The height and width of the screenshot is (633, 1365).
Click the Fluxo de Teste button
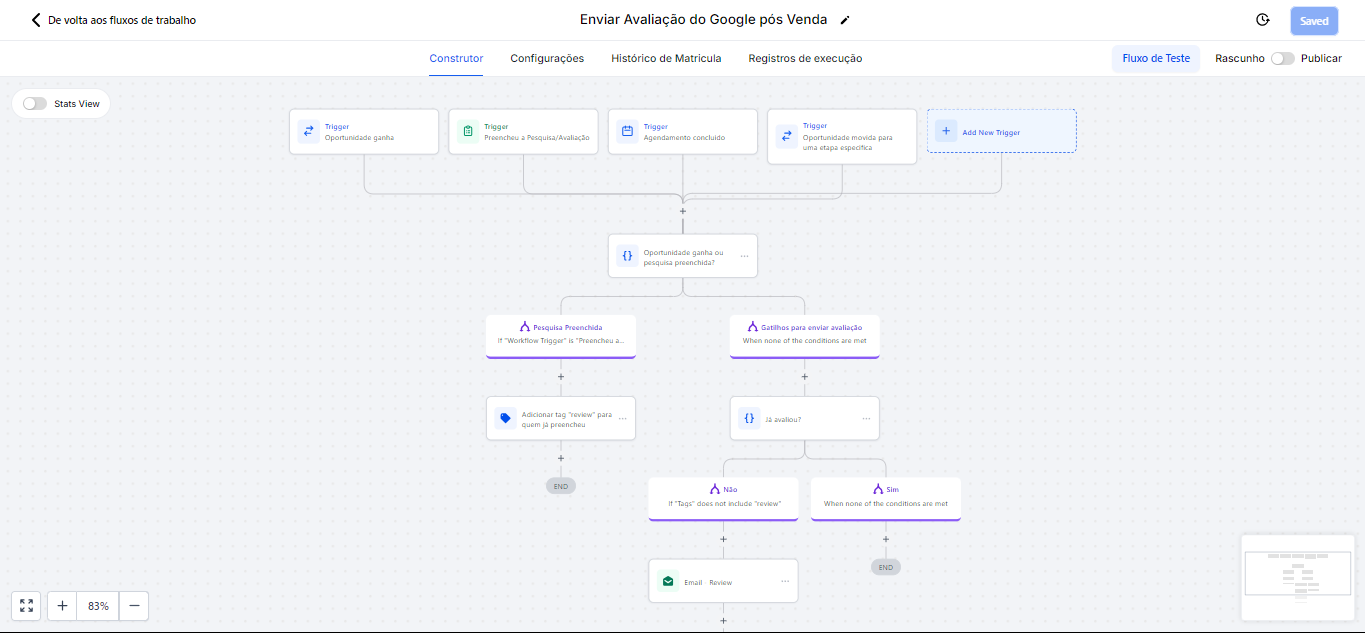click(1156, 58)
